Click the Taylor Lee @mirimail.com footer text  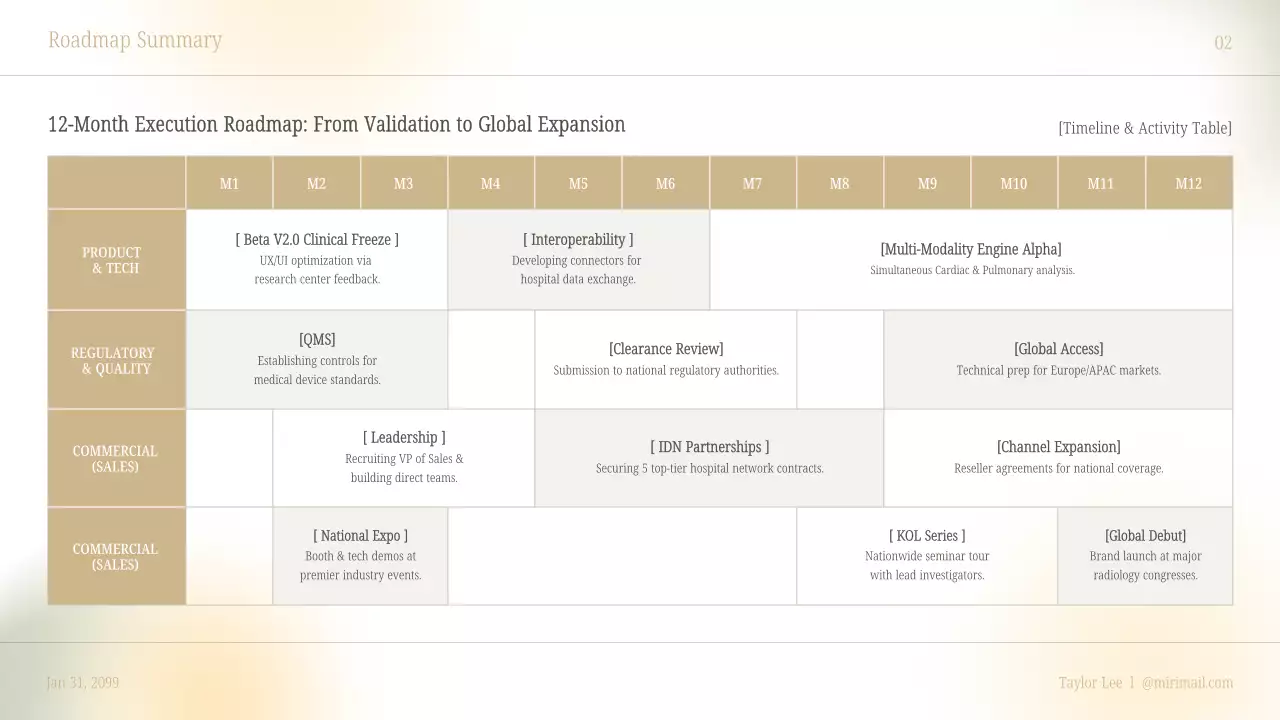click(1145, 683)
